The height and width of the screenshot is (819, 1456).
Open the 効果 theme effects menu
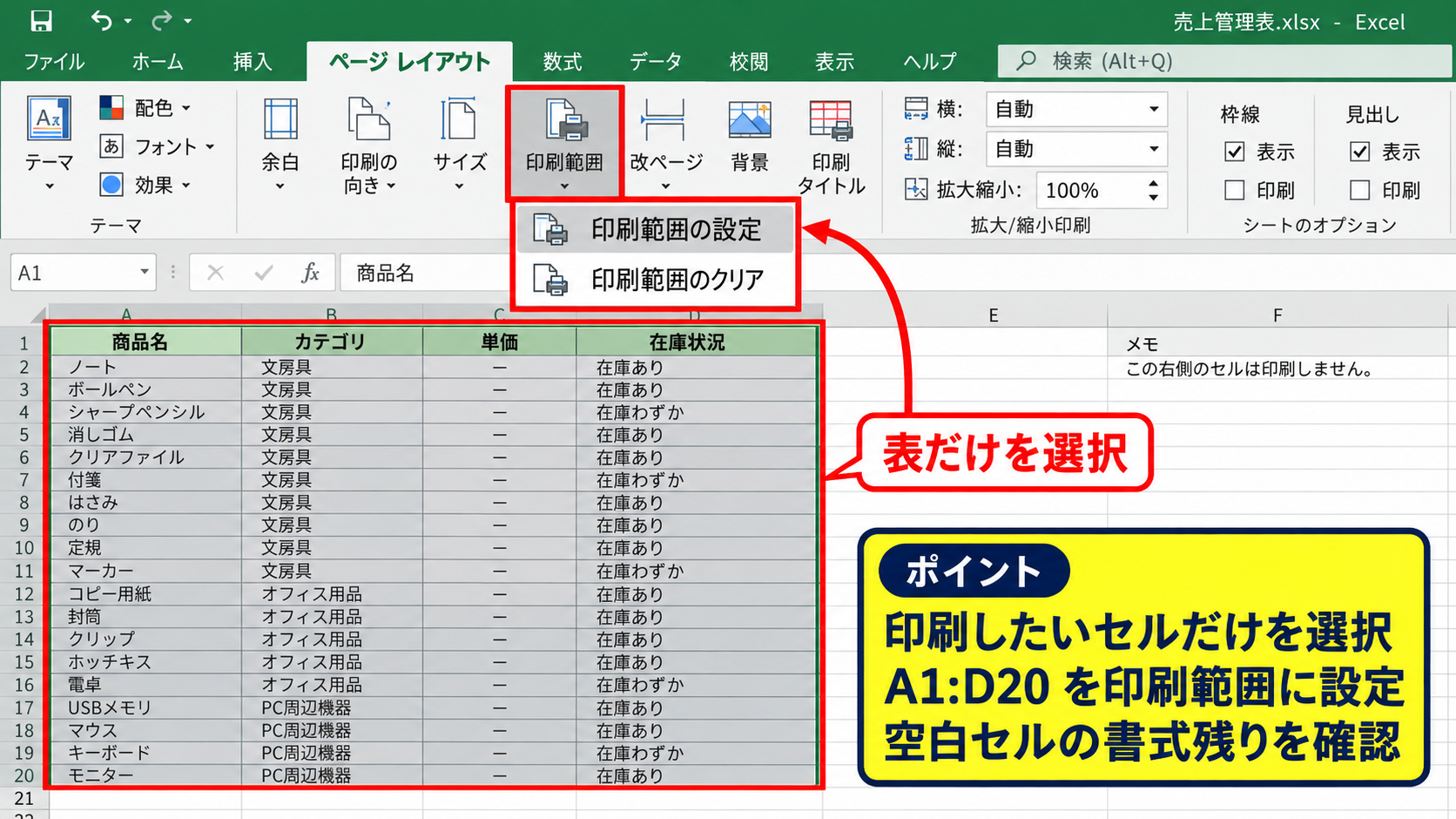145,185
